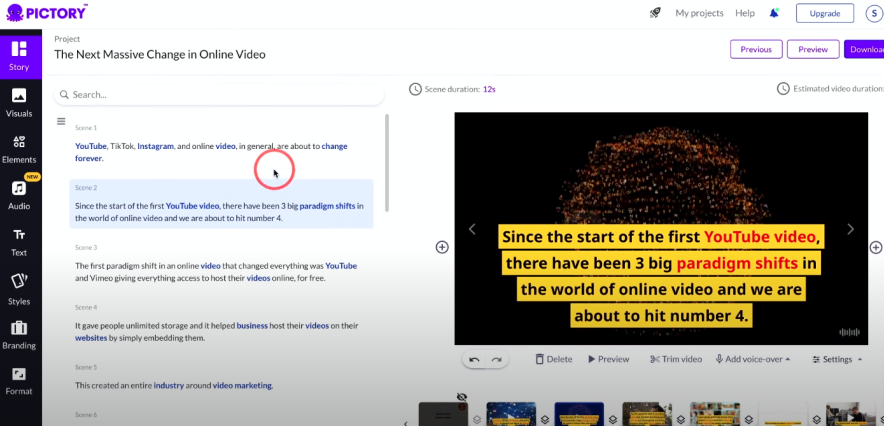Viewport: 884px width, 426px height.
Task: Click the notification bell icon
Action: [x=774, y=13]
